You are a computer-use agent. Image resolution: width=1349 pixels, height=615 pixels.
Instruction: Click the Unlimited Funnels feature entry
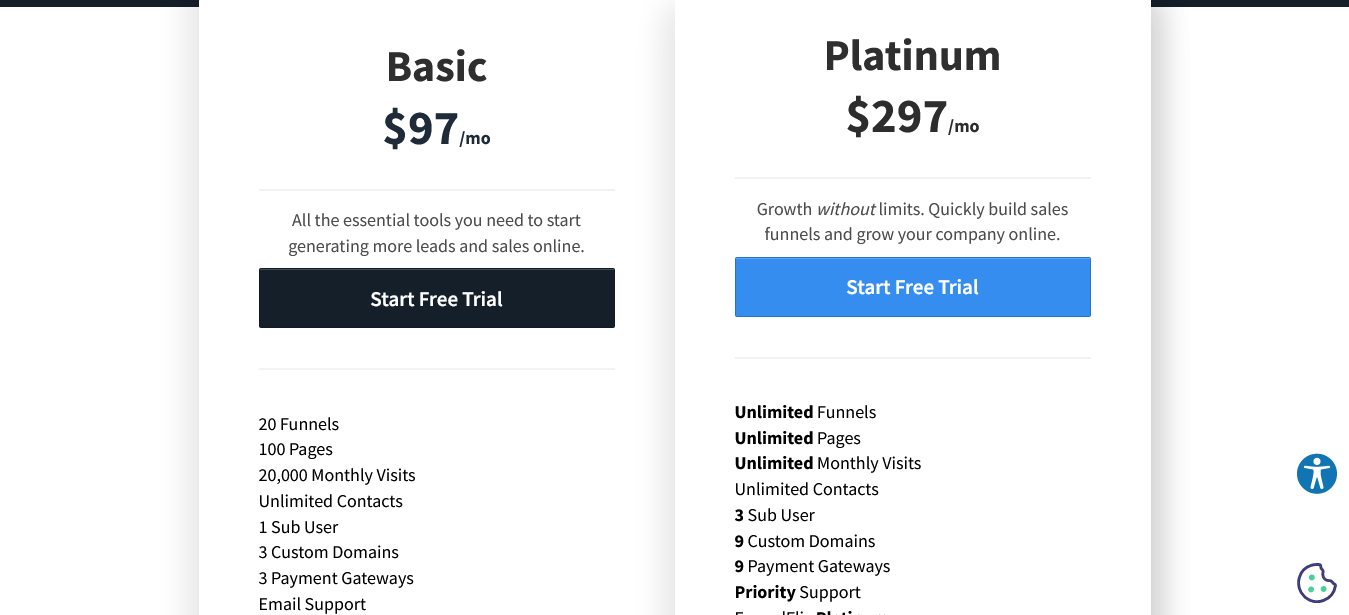click(x=805, y=412)
